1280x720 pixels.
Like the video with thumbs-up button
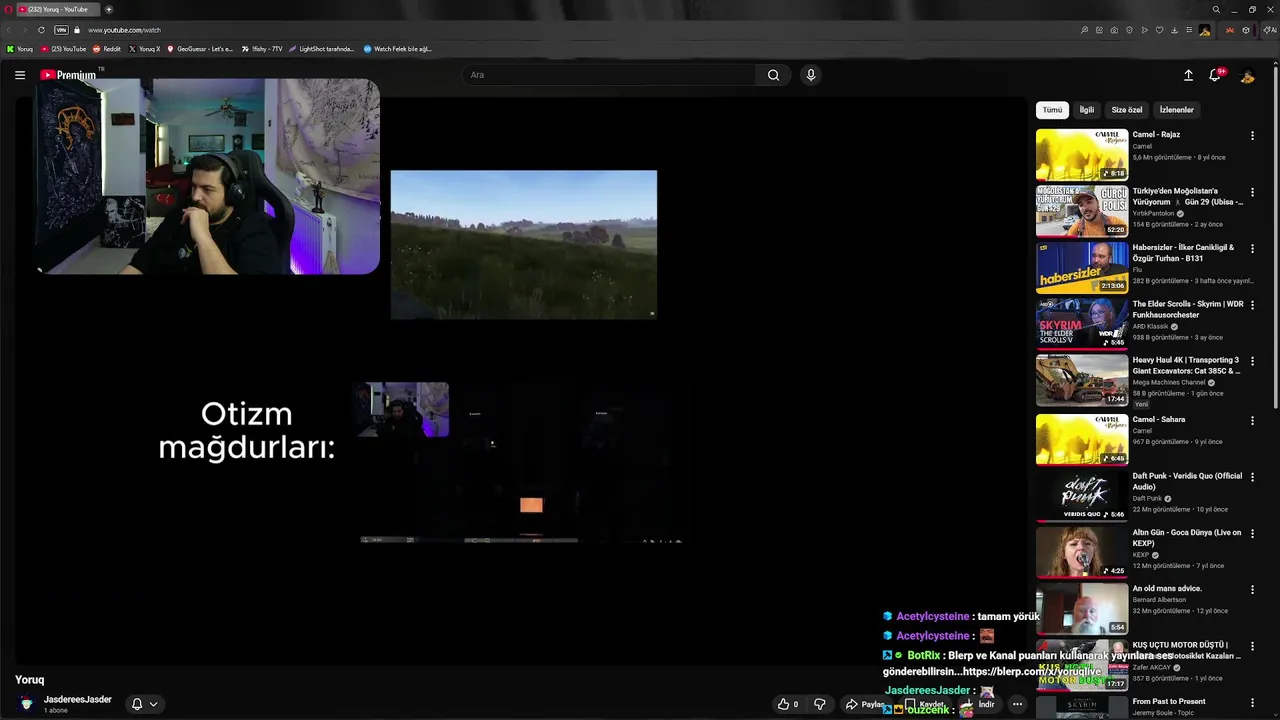(x=788, y=704)
